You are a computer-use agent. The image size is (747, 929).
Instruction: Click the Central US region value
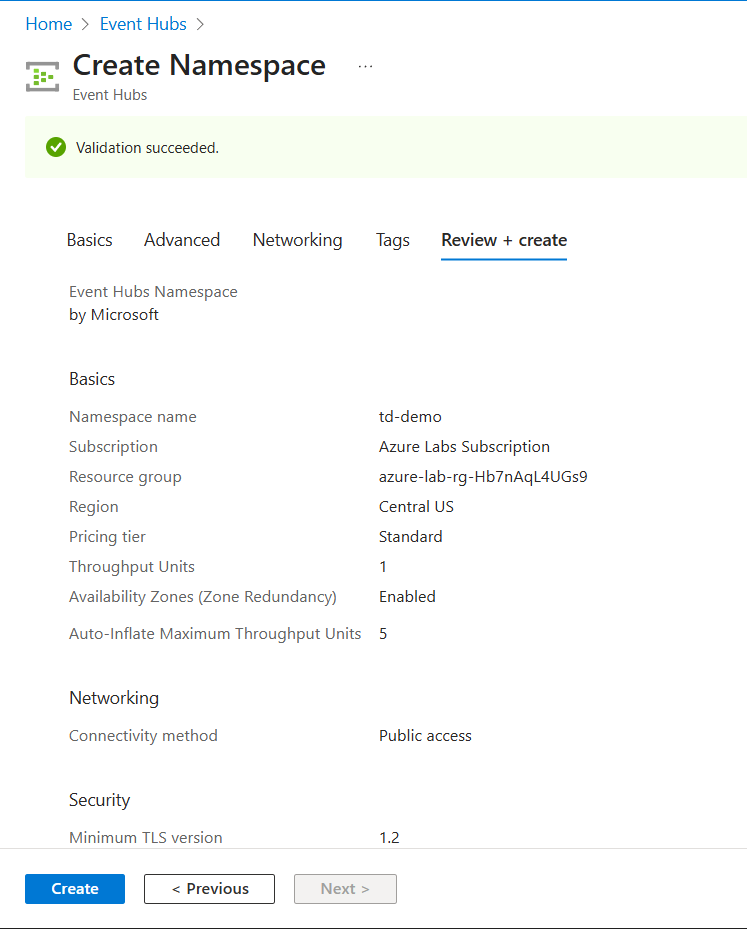click(416, 507)
